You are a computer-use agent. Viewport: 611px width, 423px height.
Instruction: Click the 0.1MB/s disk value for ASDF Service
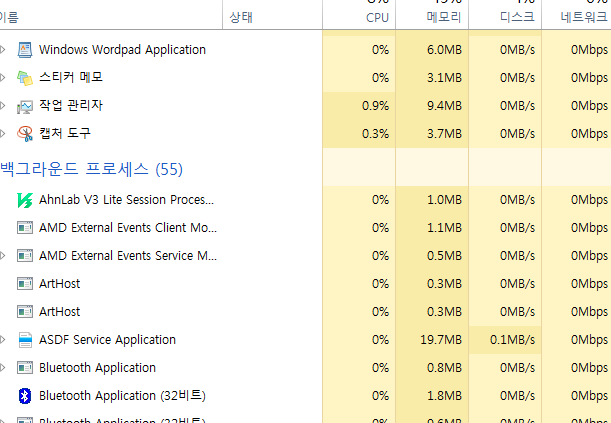[x=512, y=340]
